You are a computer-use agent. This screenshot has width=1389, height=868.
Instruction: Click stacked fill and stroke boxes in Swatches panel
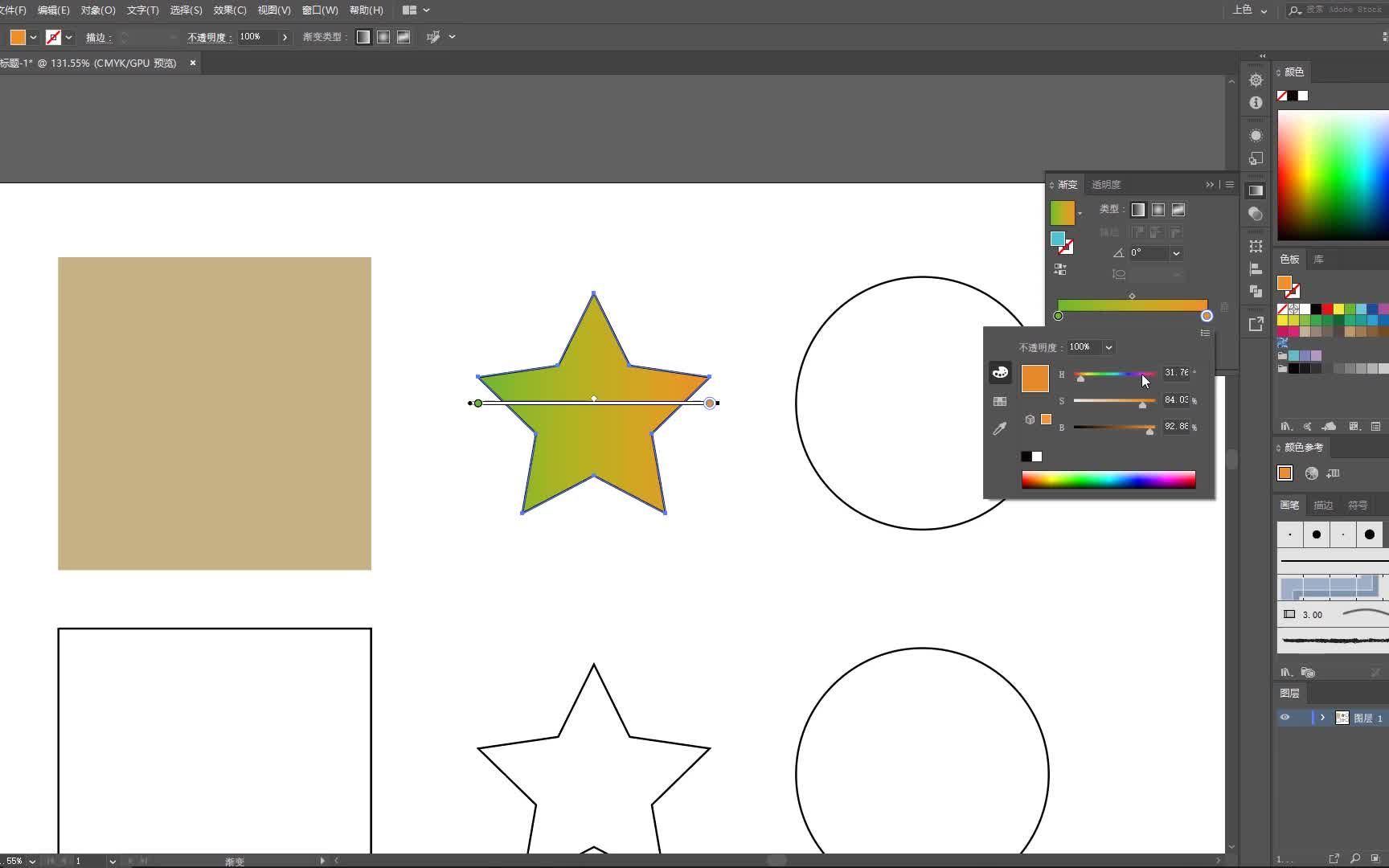coord(1289,287)
